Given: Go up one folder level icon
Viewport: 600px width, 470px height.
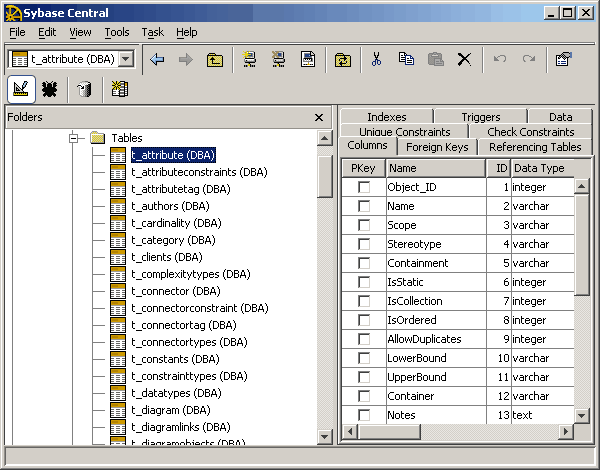Looking at the screenshot, I should click(x=215, y=60).
